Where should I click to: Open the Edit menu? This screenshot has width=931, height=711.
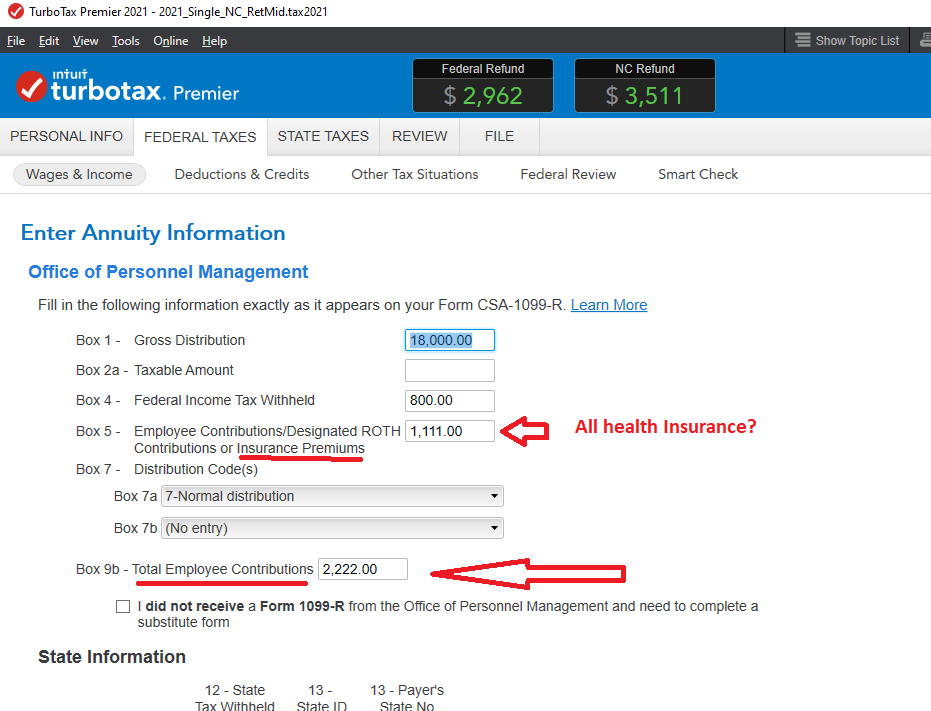[49, 41]
